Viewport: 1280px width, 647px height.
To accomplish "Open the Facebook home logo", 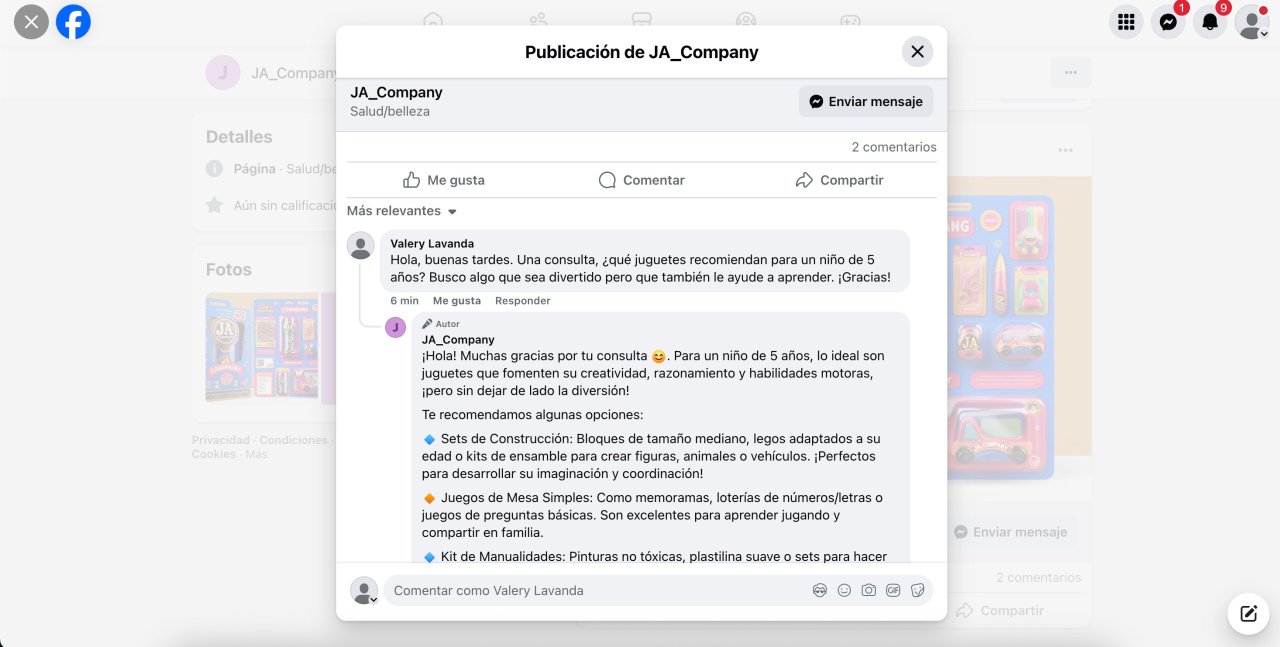I will pyautogui.click(x=73, y=21).
